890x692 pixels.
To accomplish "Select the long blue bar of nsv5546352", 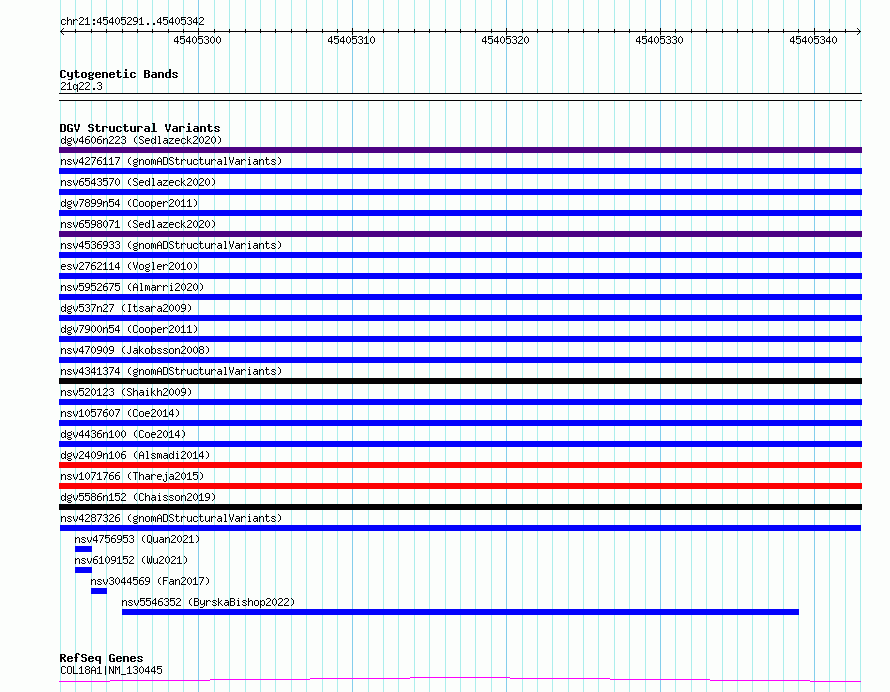I will [x=460, y=612].
